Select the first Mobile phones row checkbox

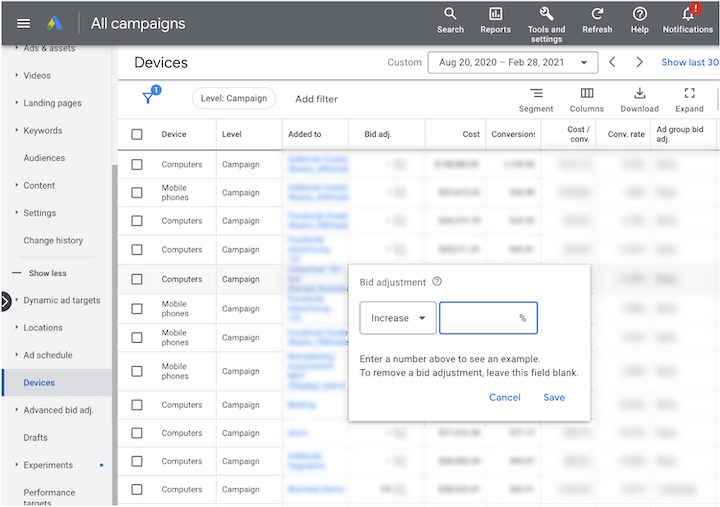(137, 192)
